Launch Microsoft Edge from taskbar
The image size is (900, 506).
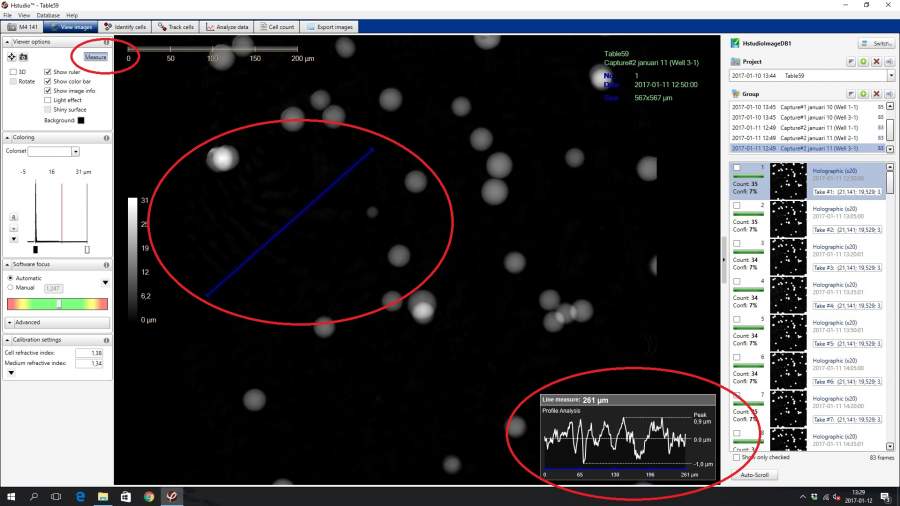pyautogui.click(x=80, y=496)
